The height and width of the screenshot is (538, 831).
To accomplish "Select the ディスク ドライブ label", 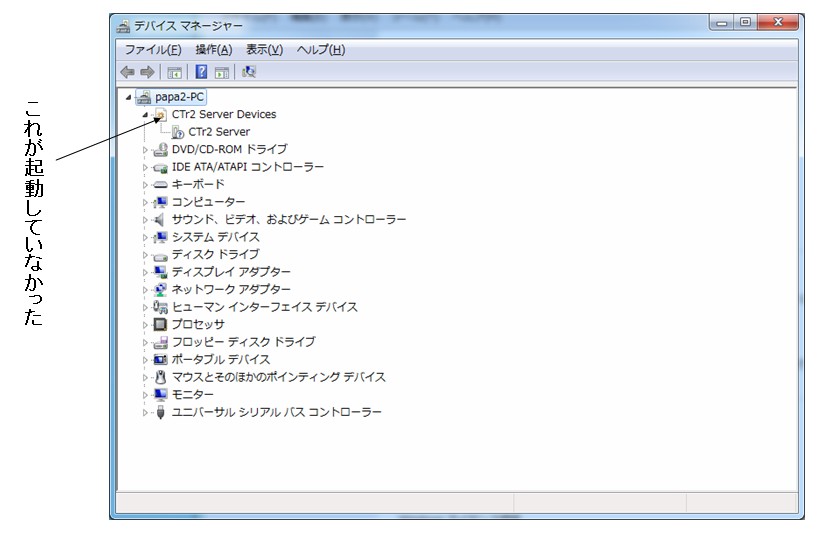I will coord(216,254).
